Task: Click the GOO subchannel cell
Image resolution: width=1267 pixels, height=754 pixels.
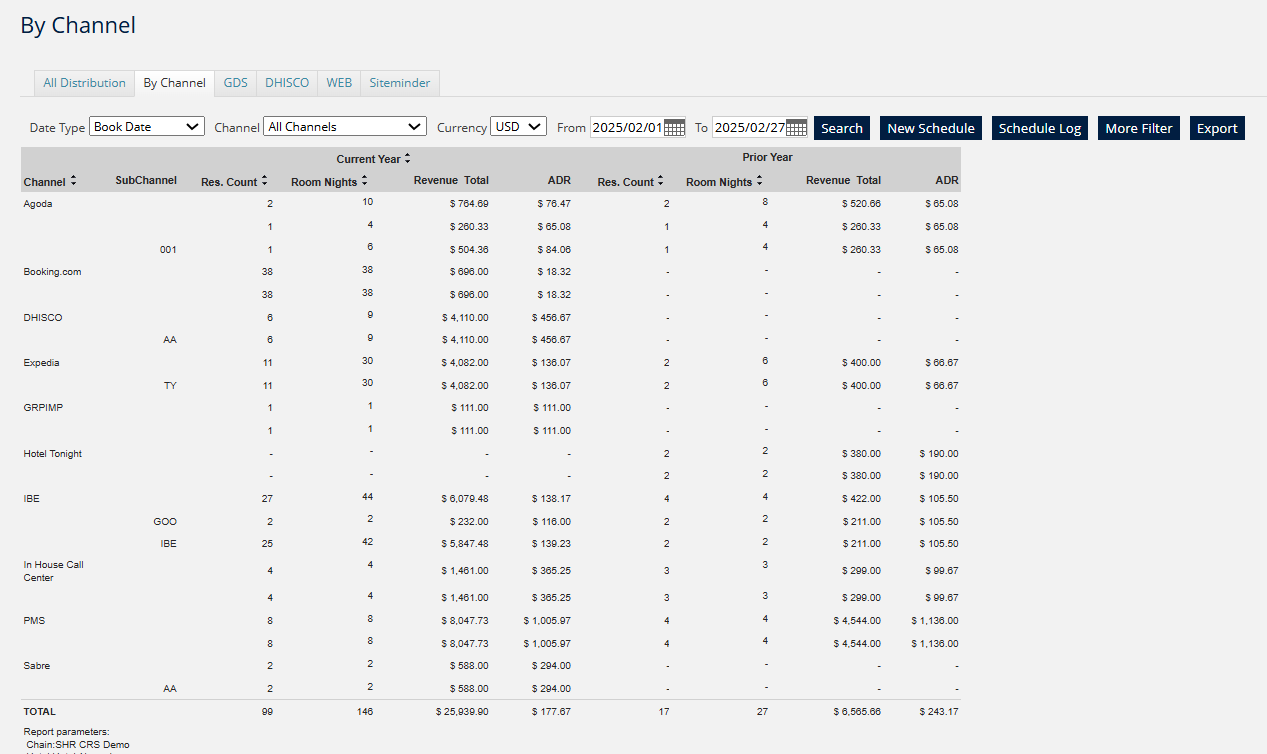Action: 165,521
